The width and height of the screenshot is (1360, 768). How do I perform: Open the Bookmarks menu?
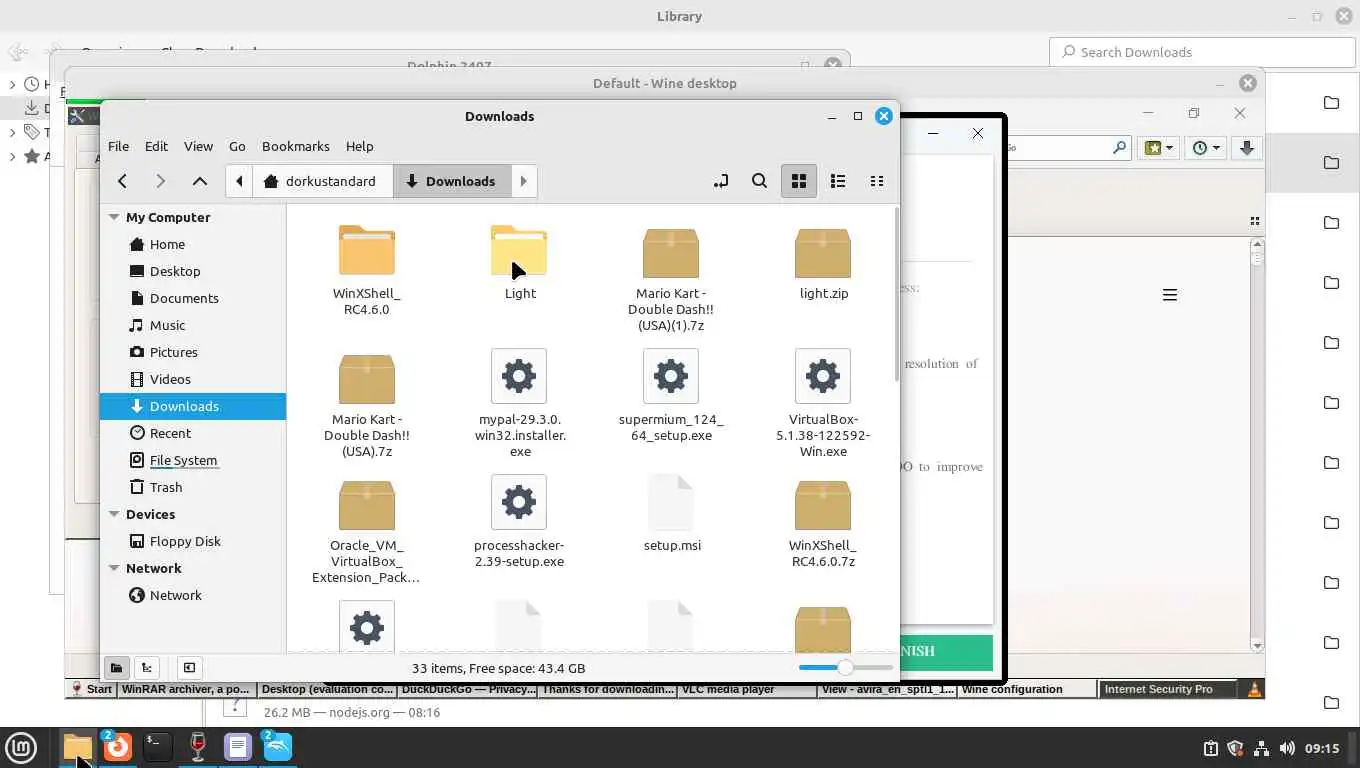pos(295,146)
